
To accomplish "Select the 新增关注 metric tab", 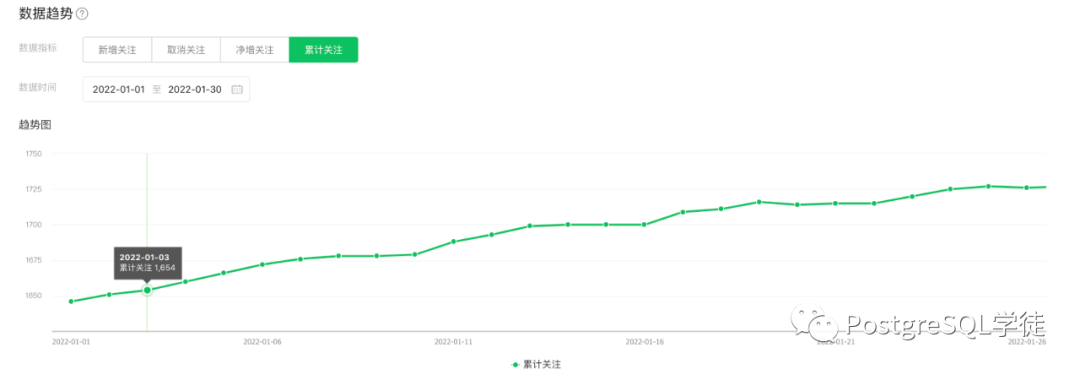I will pos(117,50).
